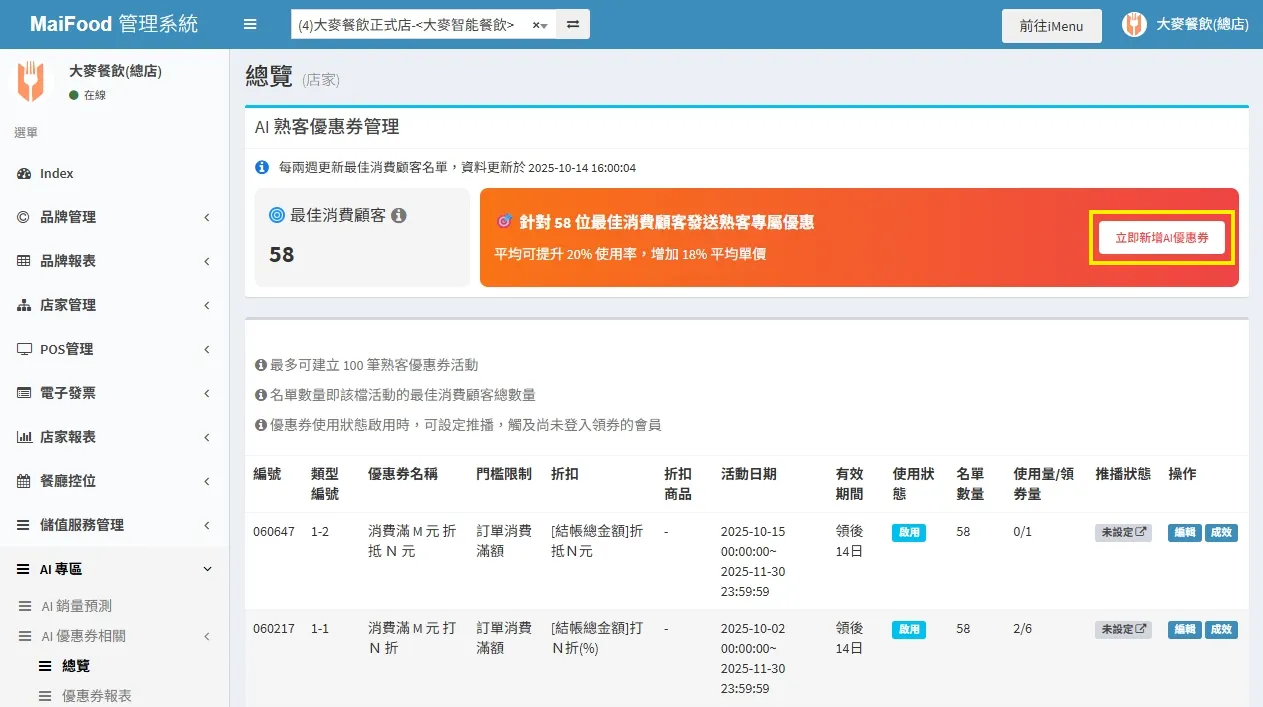Screen dimensions: 1263x707
Task: Toggle 啟用 status for coupon 060647
Action: point(908,533)
